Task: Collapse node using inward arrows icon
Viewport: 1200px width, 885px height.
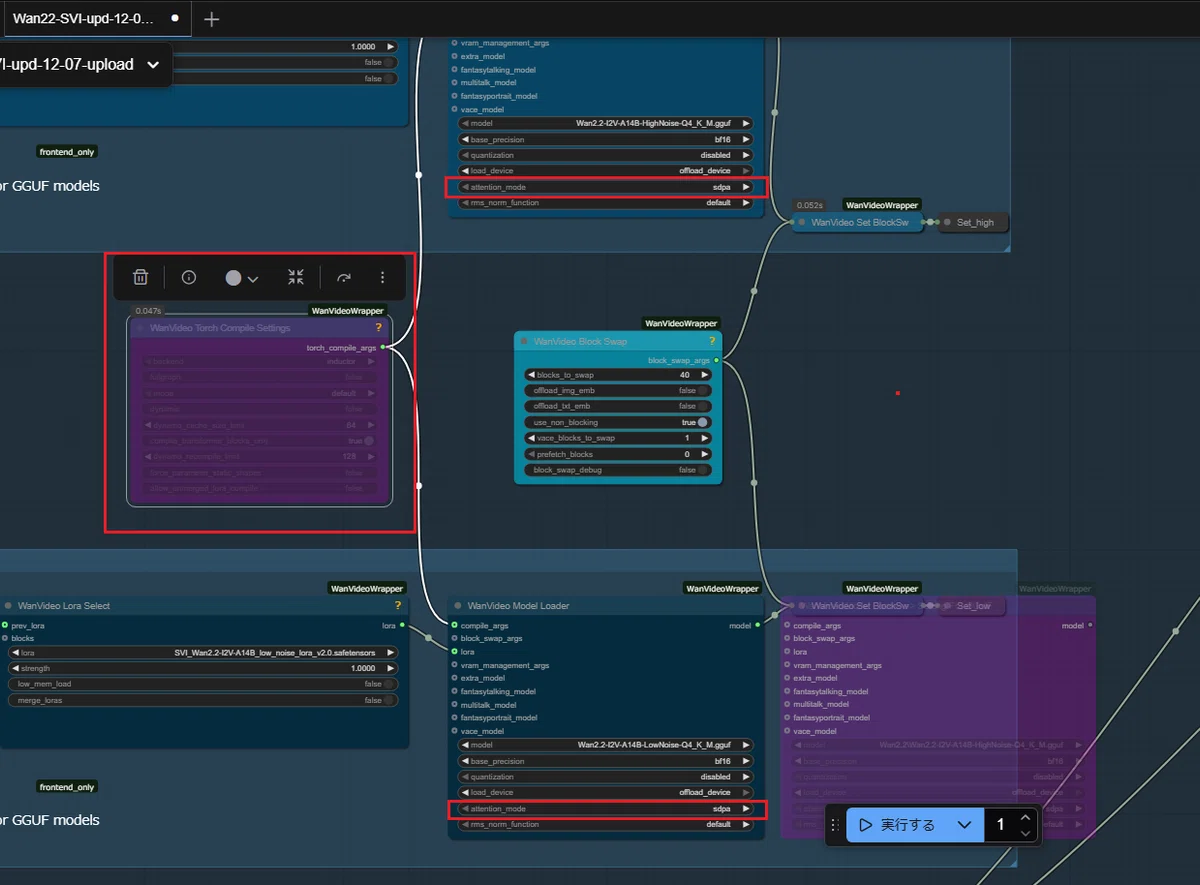Action: [295, 278]
